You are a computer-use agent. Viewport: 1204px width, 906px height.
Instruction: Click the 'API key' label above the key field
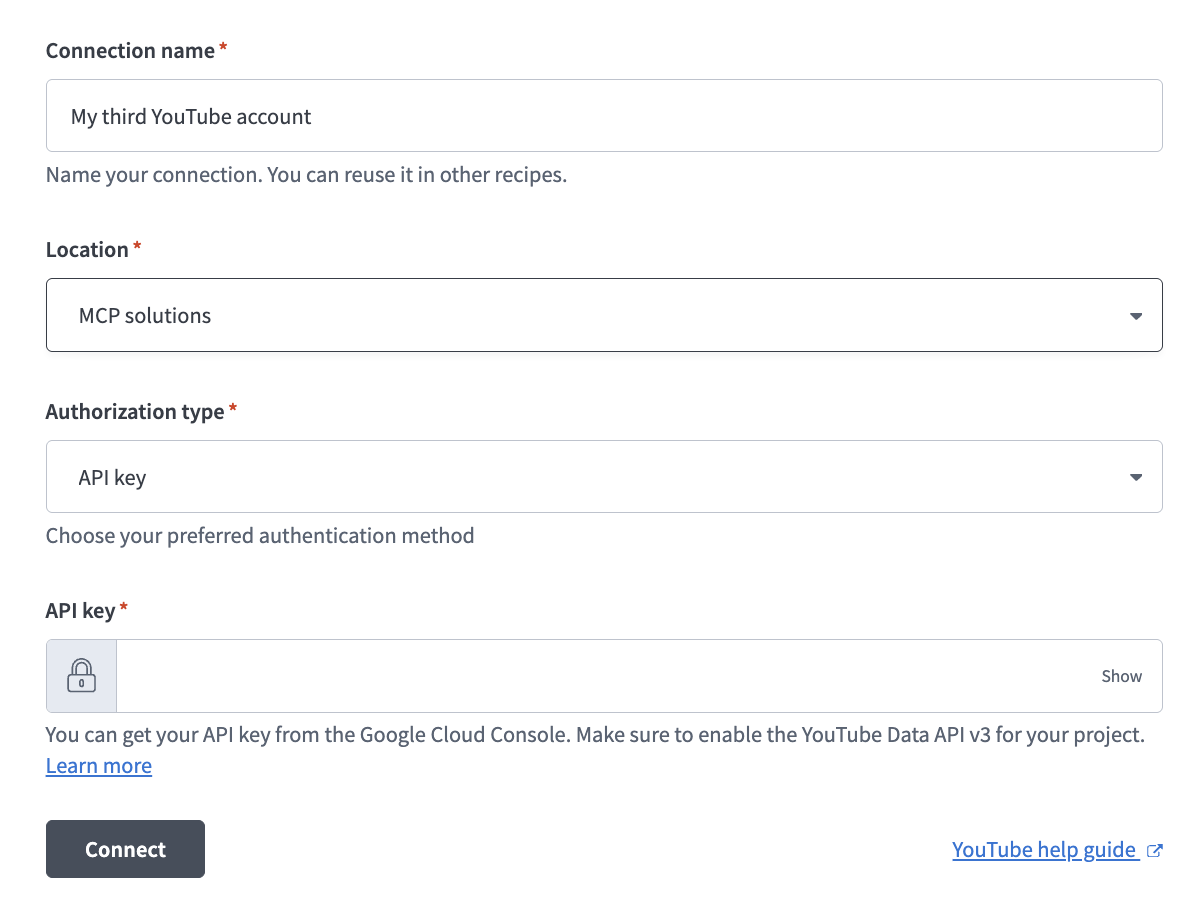point(80,610)
